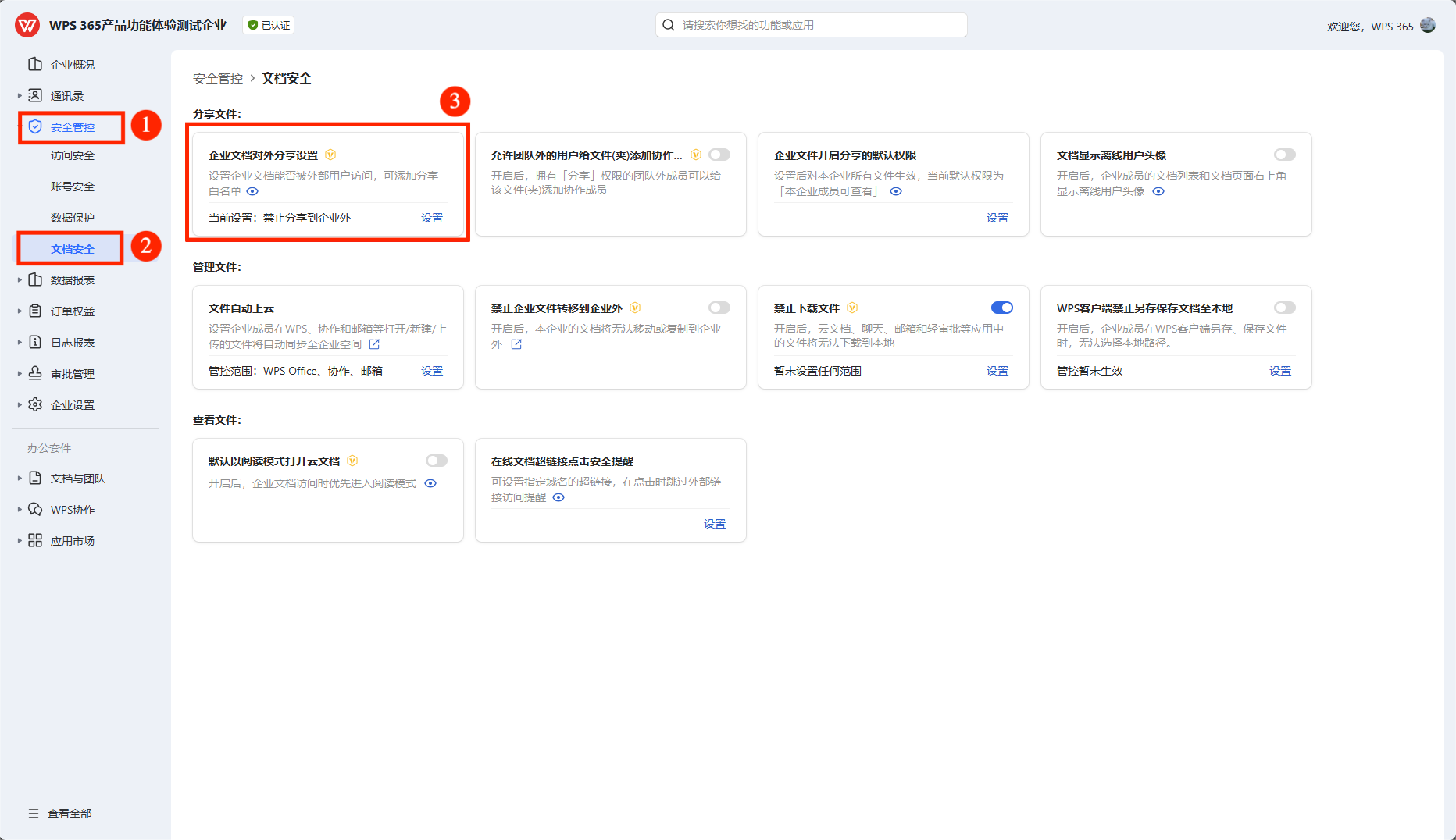Screen dimensions: 1456x840
Task: Click eye icon in 默认以阅读模式打开云文档 card
Action: [430, 483]
